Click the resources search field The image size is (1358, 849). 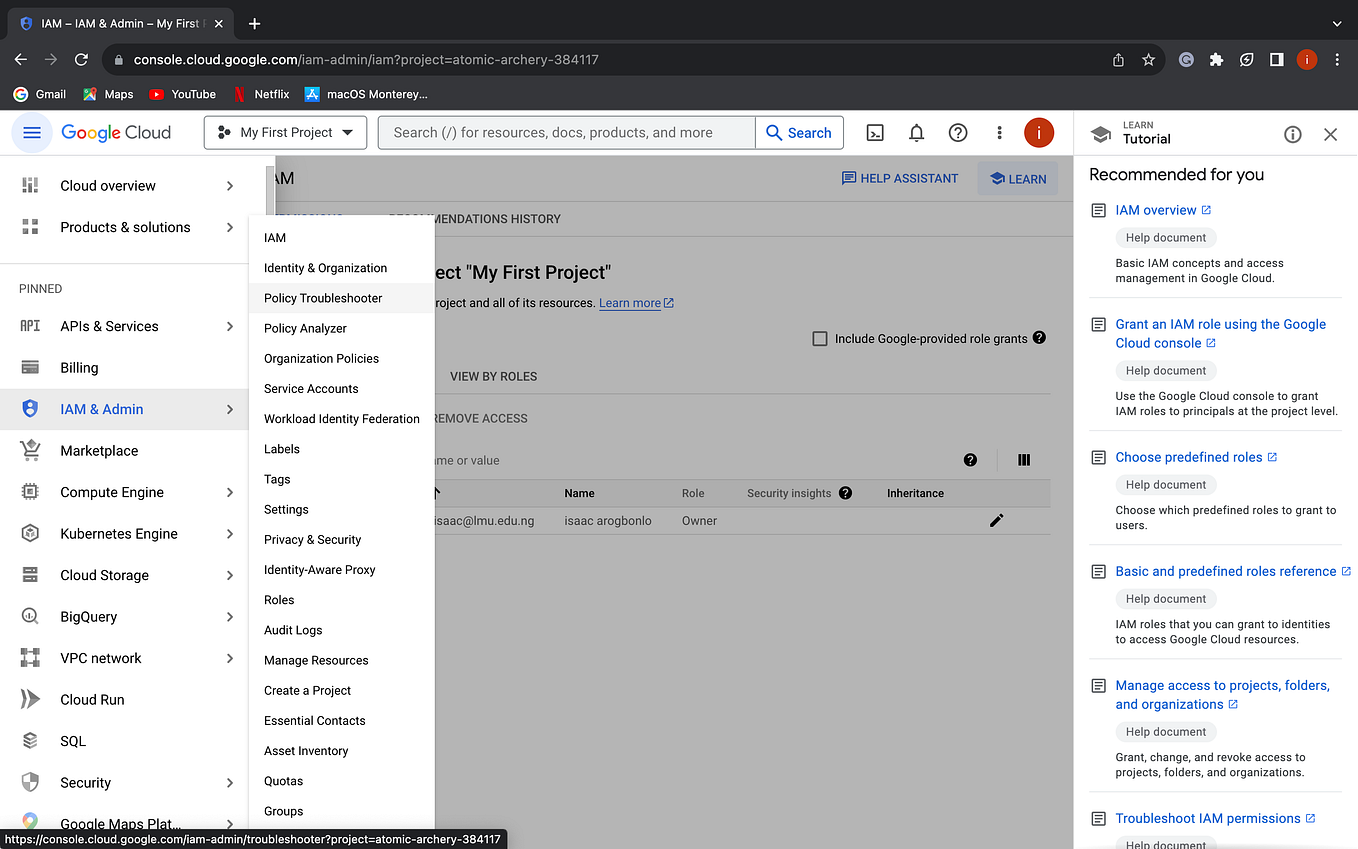tap(566, 132)
